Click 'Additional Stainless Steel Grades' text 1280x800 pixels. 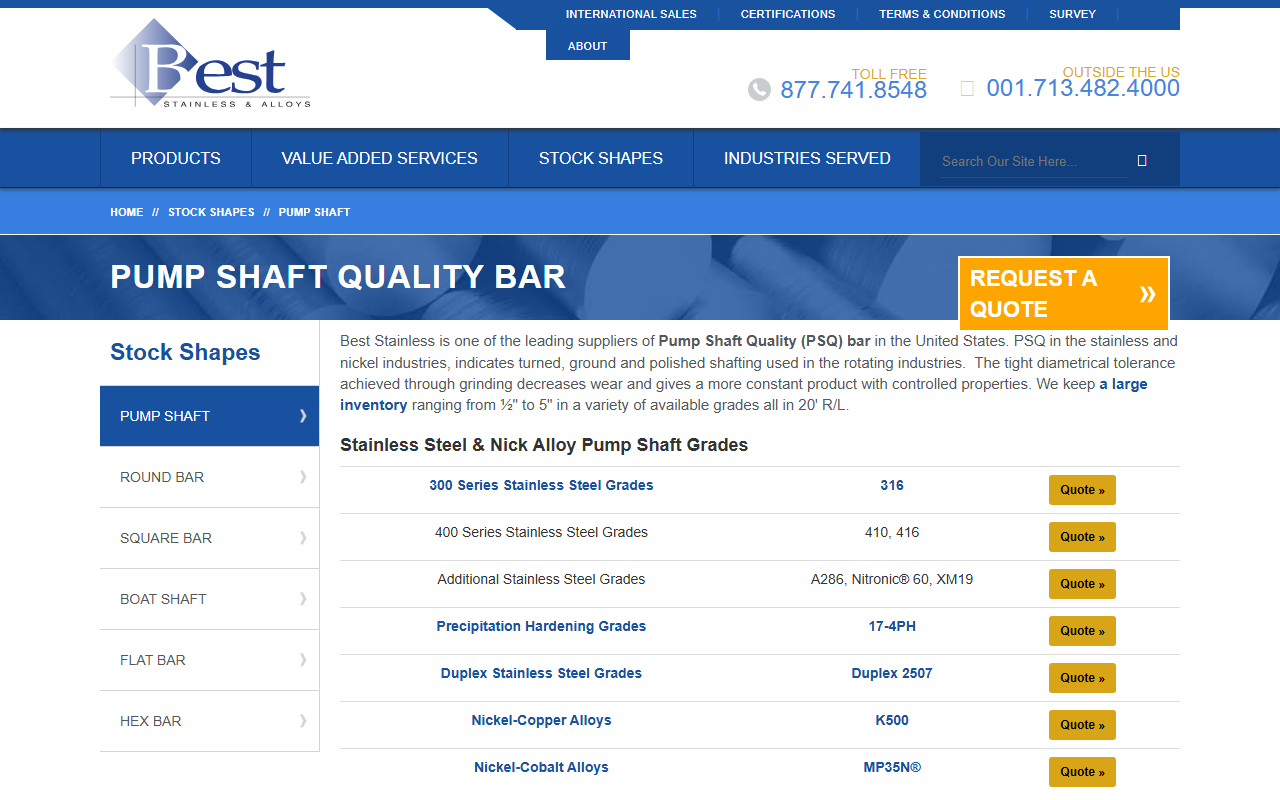tap(541, 579)
